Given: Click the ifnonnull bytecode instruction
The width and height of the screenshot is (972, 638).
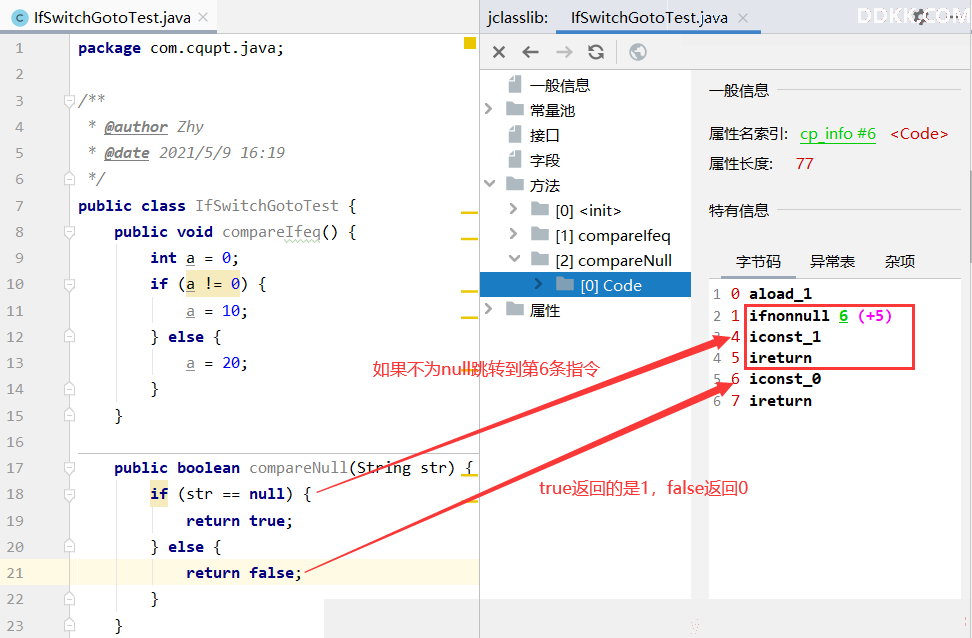Looking at the screenshot, I should (789, 316).
